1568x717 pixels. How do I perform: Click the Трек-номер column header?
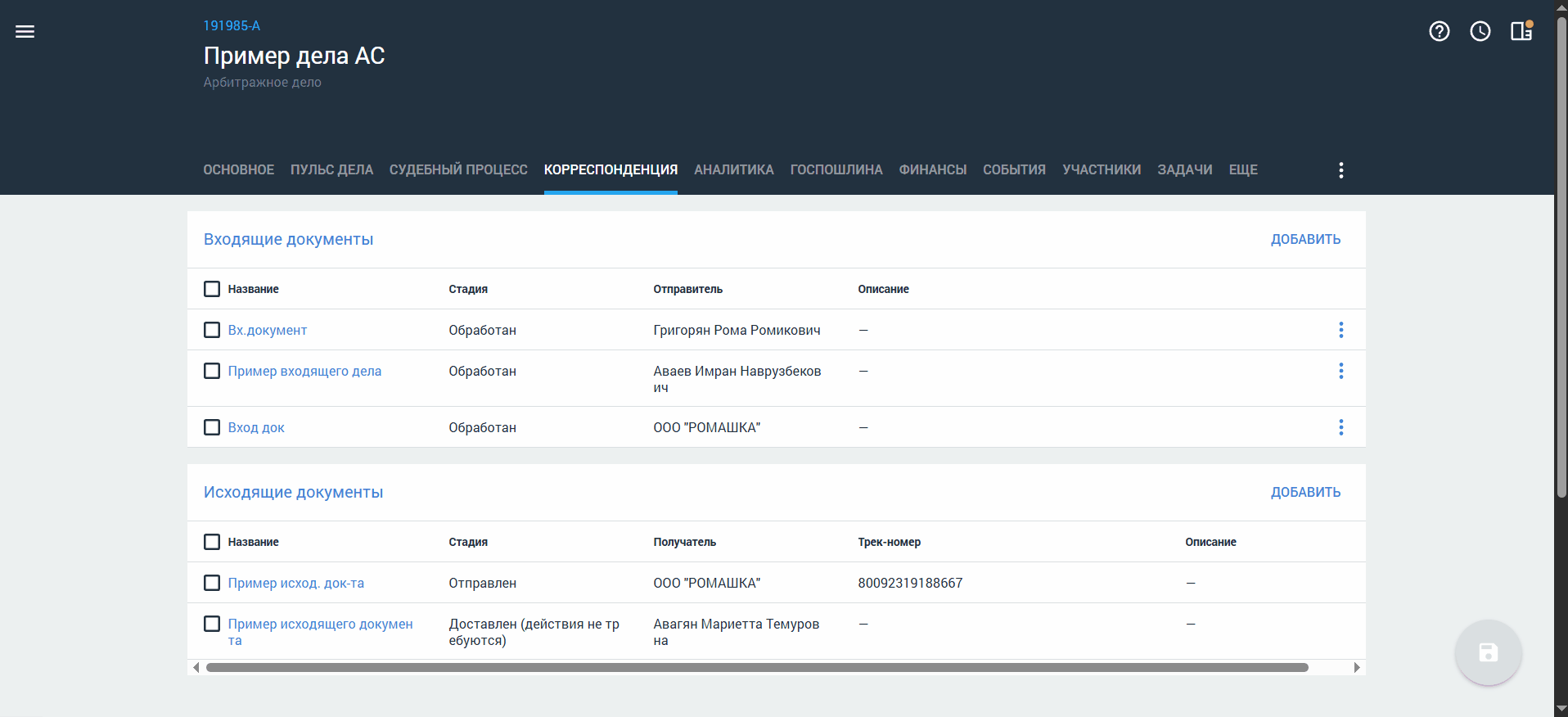tap(889, 542)
